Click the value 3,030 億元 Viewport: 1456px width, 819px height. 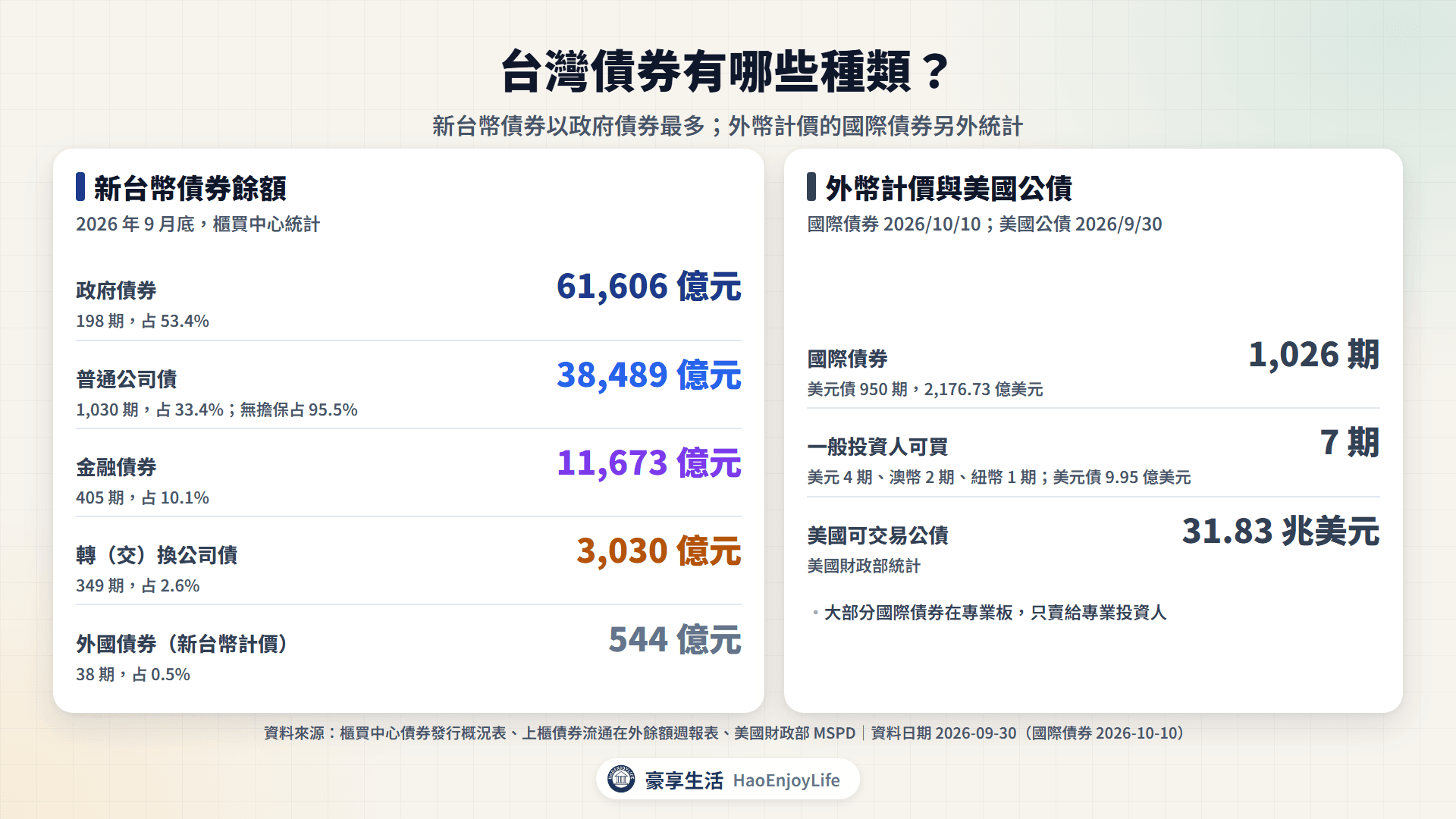[x=658, y=551]
